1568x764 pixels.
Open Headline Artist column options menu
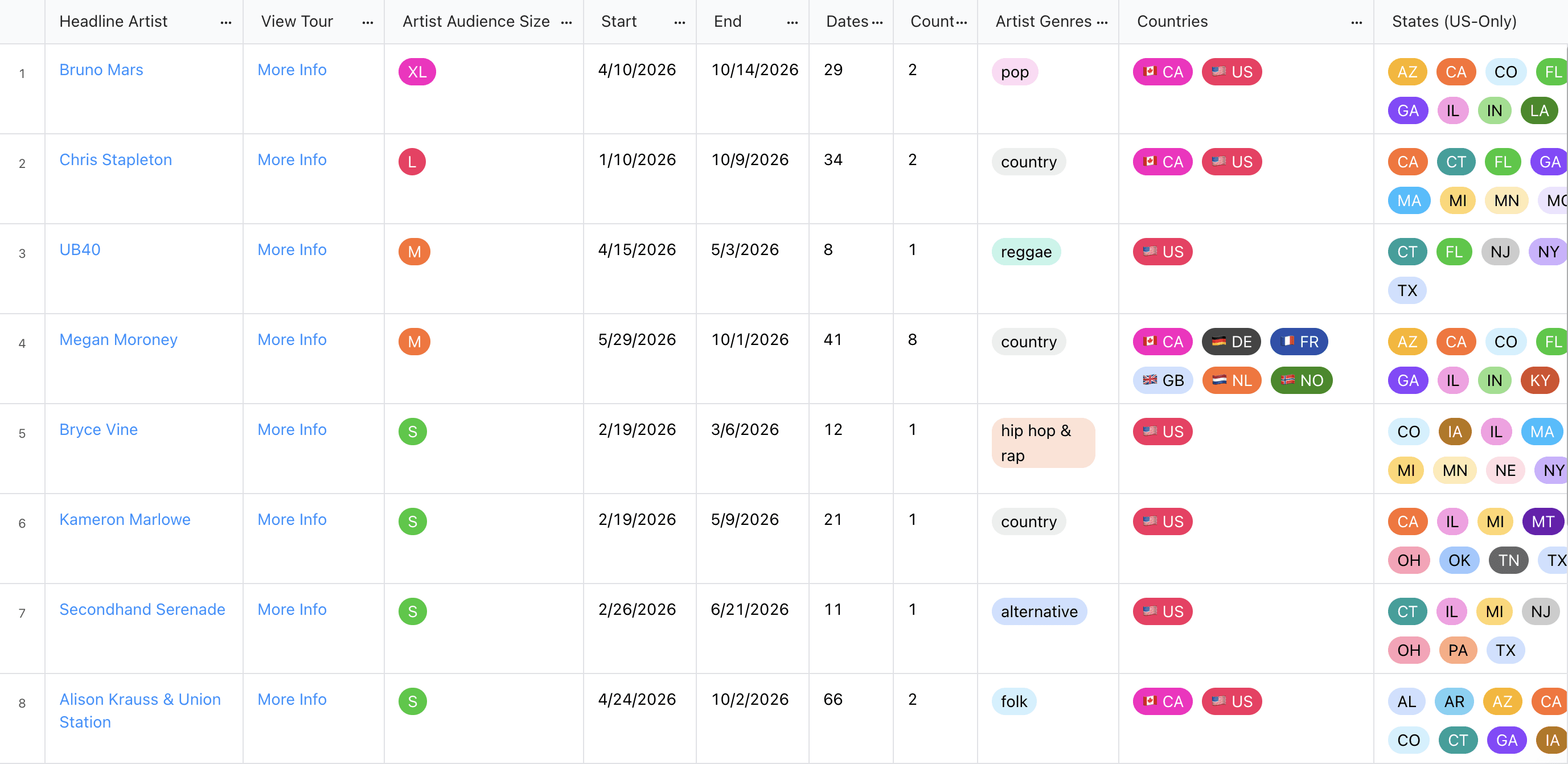pyautogui.click(x=226, y=23)
